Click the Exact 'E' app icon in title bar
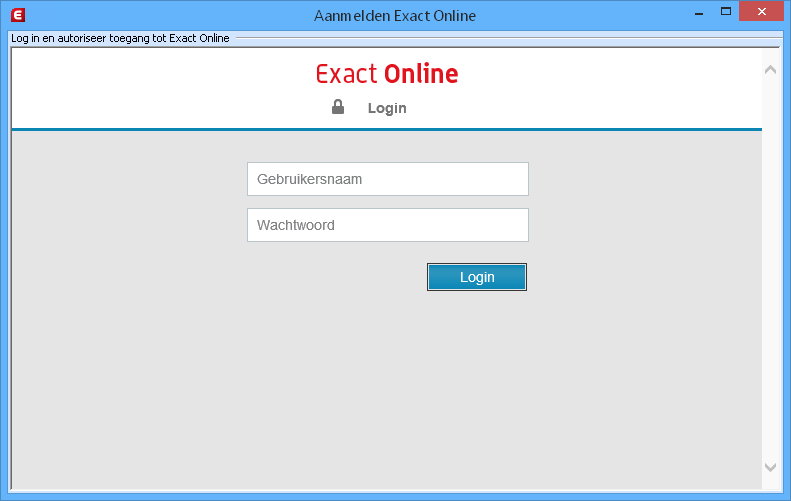791x501 pixels. pos(18,15)
